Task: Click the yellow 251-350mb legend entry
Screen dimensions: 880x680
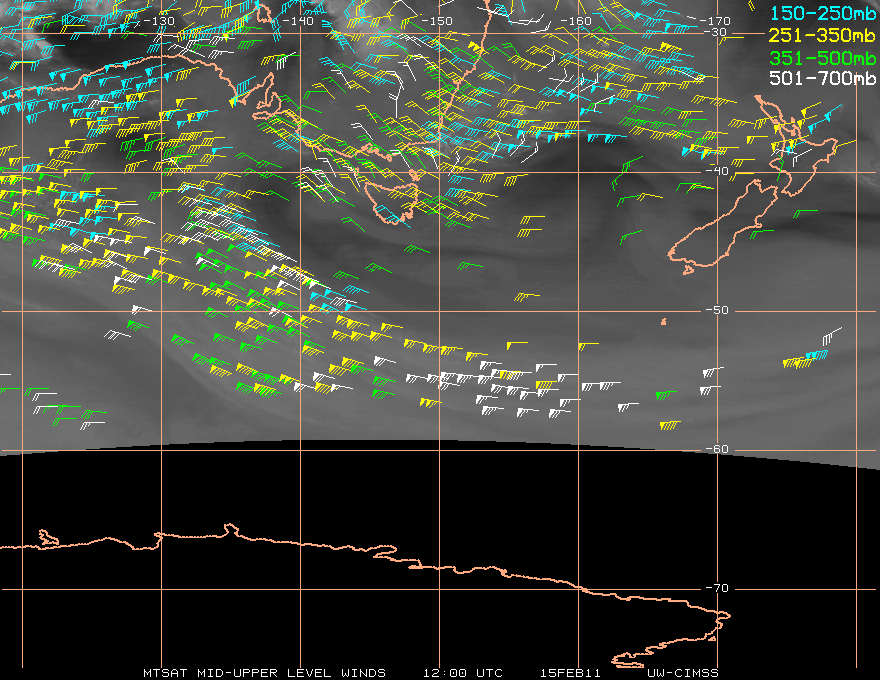Action: pyautogui.click(x=822, y=35)
